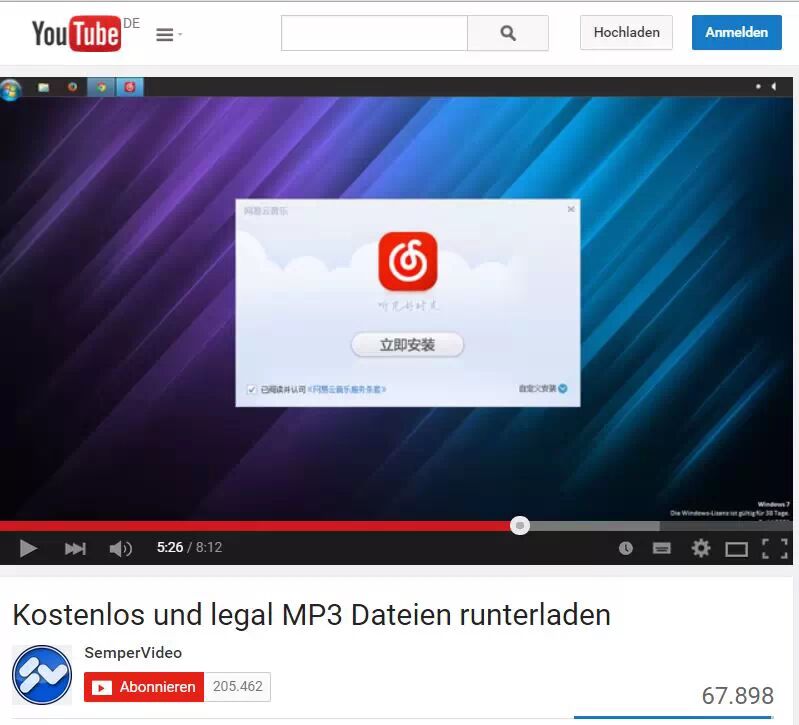Click the Hochladen button
This screenshot has width=799, height=725.
click(626, 33)
